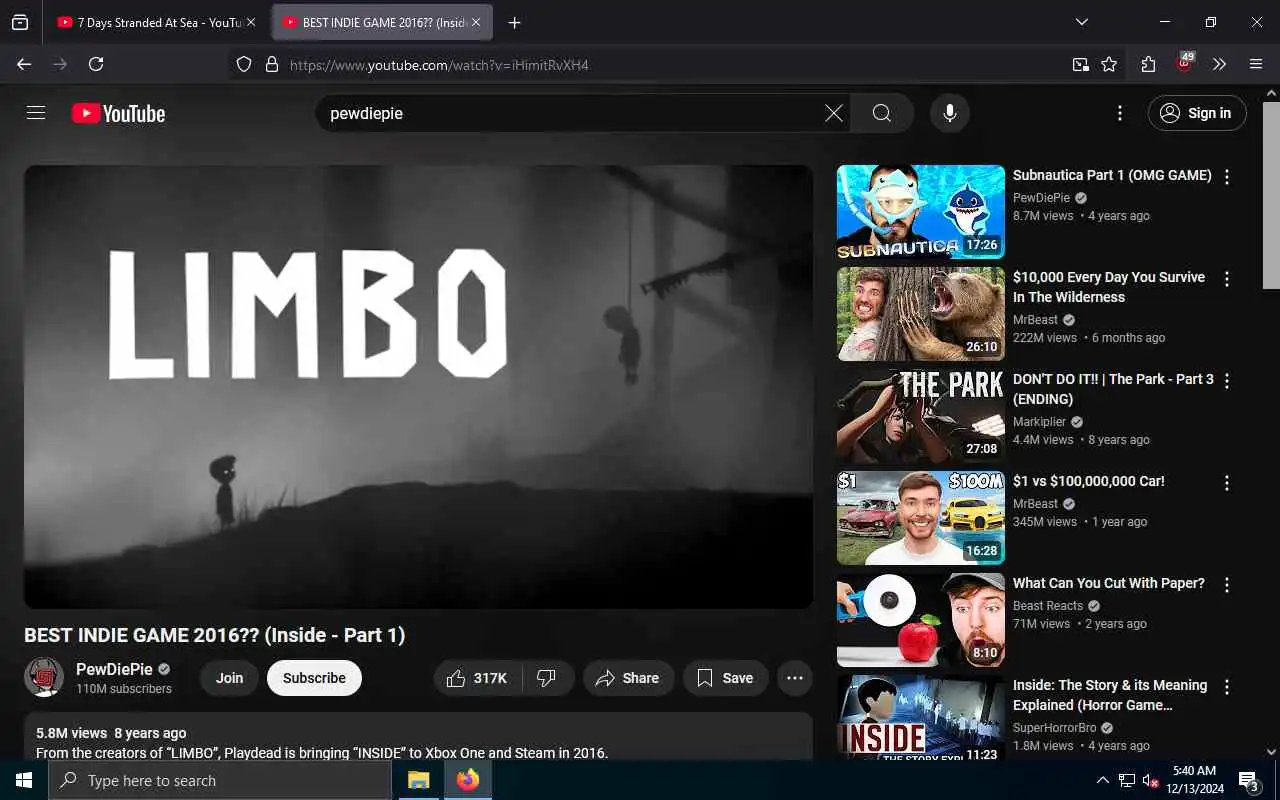This screenshot has width=1280, height=800.
Task: Close the 7 Days Stranded At Sea tab
Action: [251, 22]
